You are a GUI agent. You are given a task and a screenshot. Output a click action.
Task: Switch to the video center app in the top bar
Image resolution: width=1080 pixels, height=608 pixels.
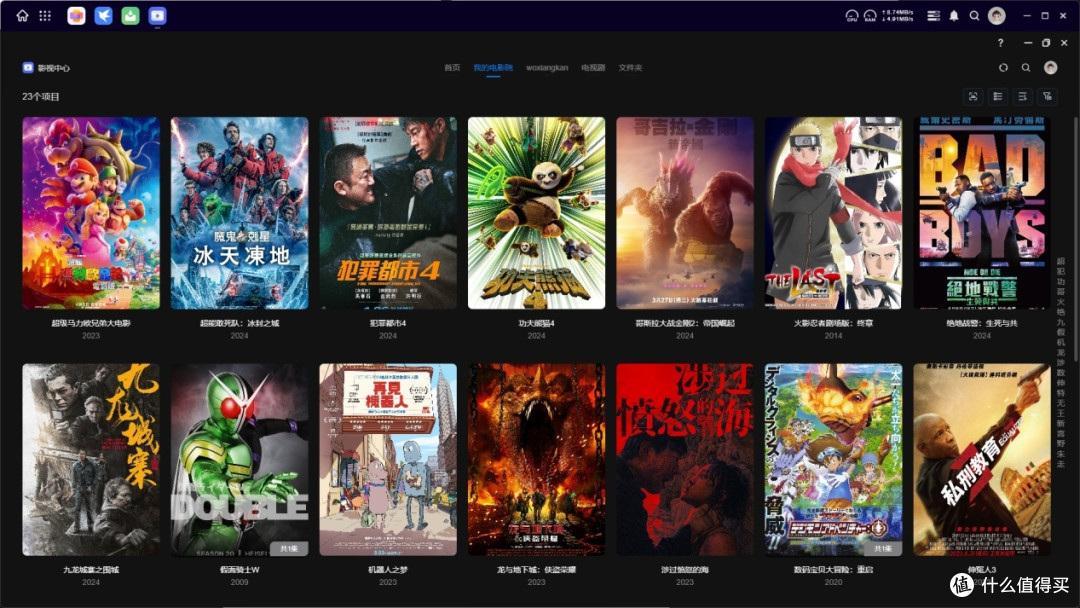tap(157, 15)
